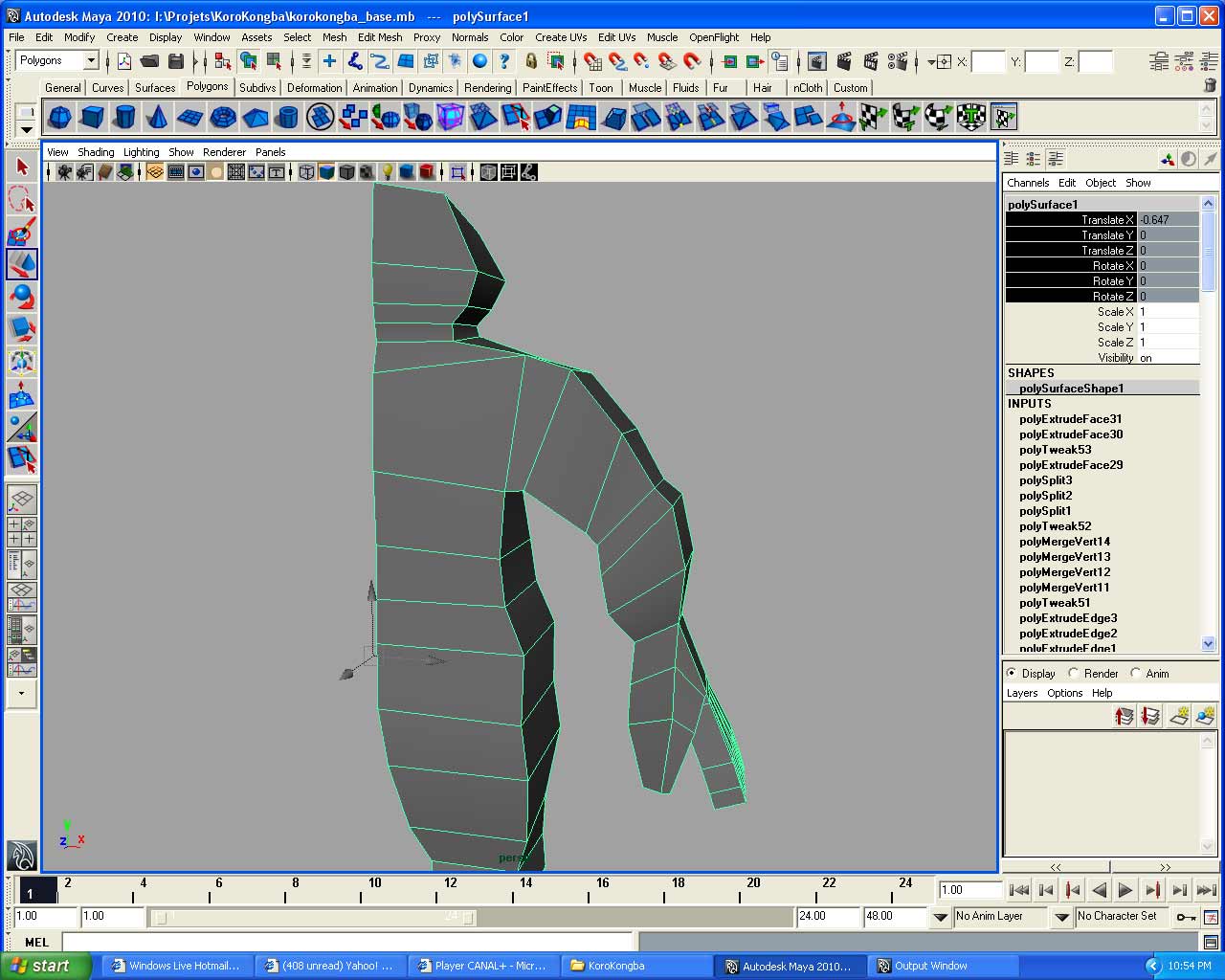Image resolution: width=1225 pixels, height=980 pixels.
Task: Click the Save scene icon
Action: click(175, 61)
